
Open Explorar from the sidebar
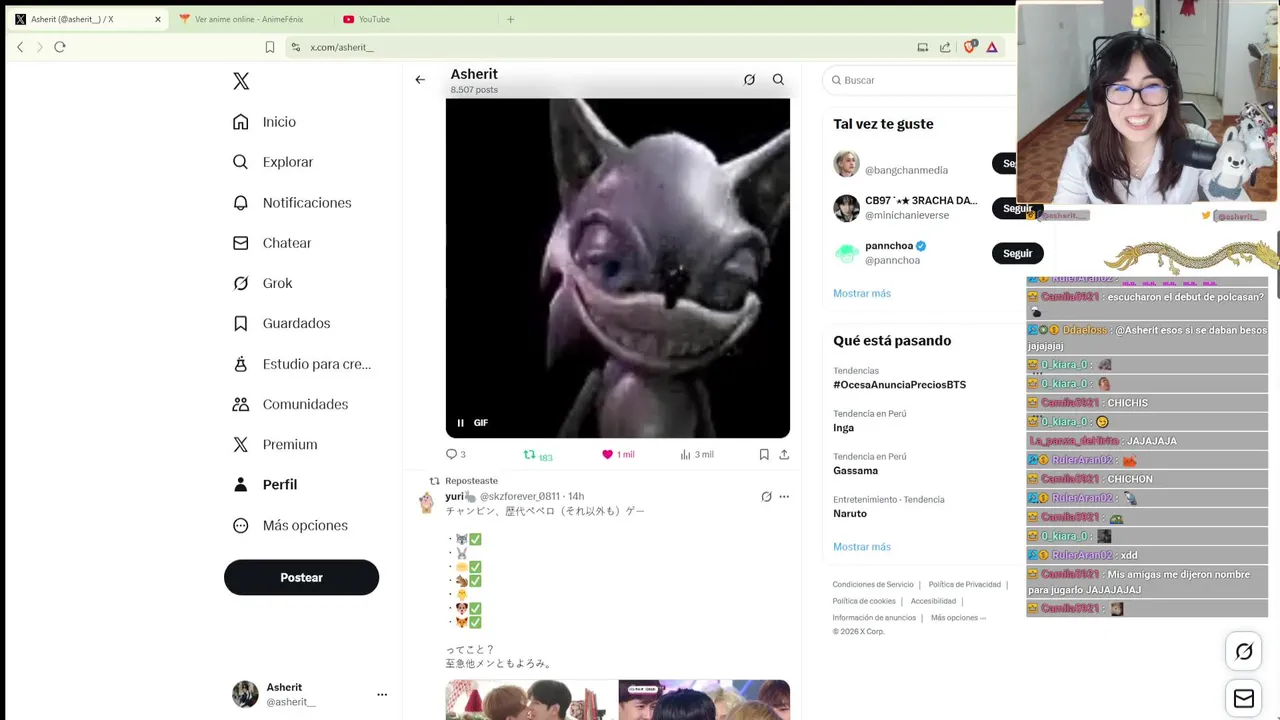tap(273, 162)
